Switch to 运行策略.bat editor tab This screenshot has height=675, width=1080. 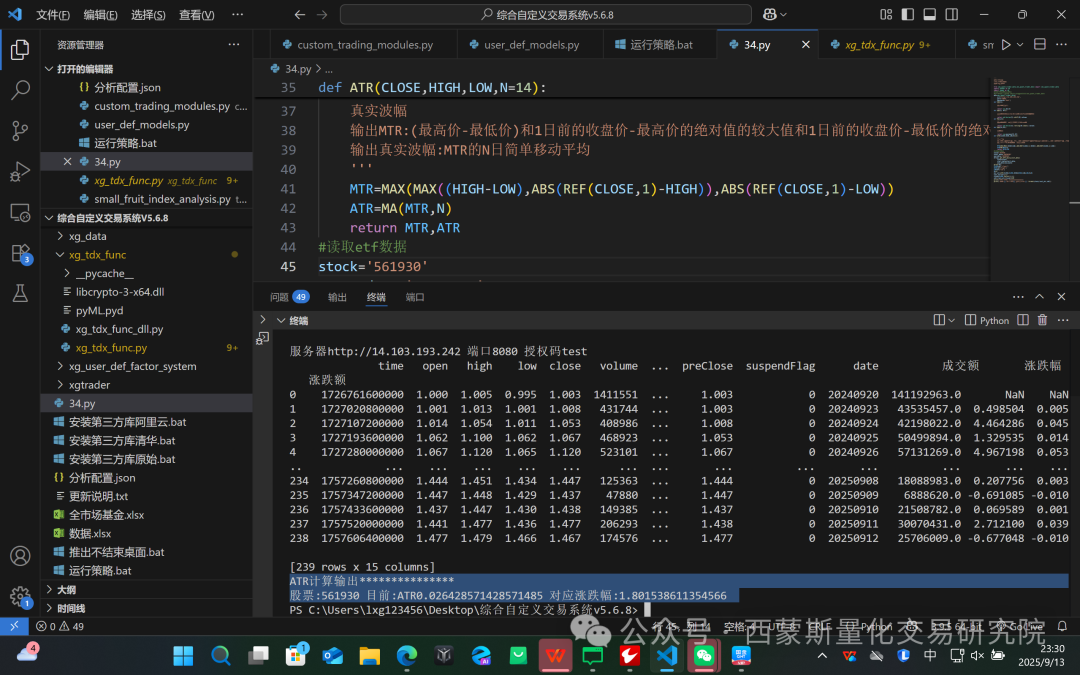(x=660, y=45)
